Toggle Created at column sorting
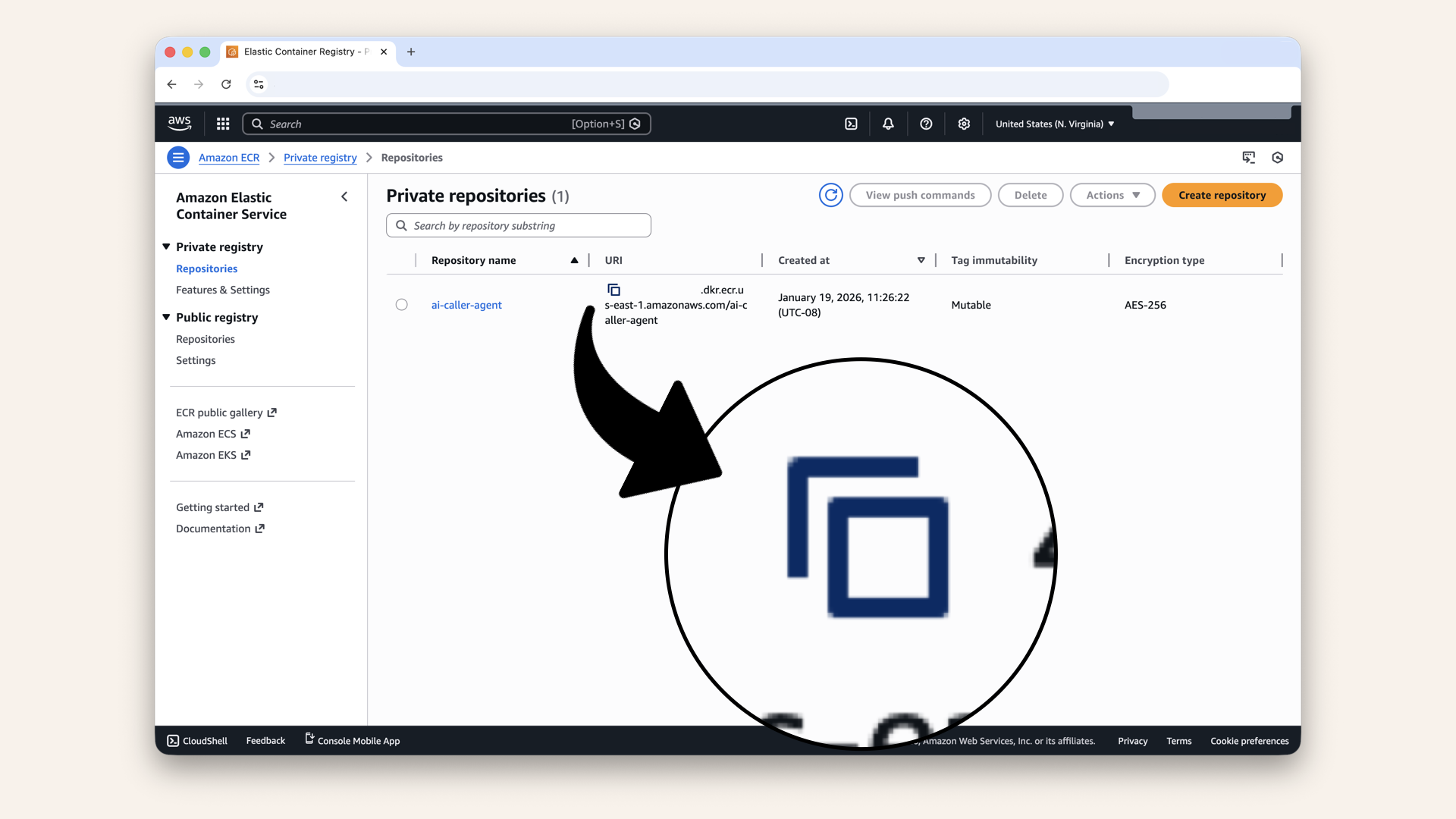The width and height of the screenshot is (1456, 819). pos(921,260)
